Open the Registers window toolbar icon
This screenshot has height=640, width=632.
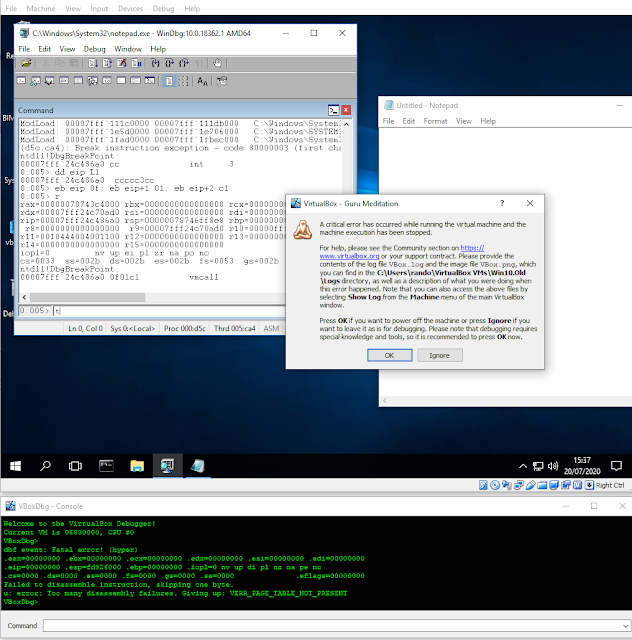coord(64,80)
